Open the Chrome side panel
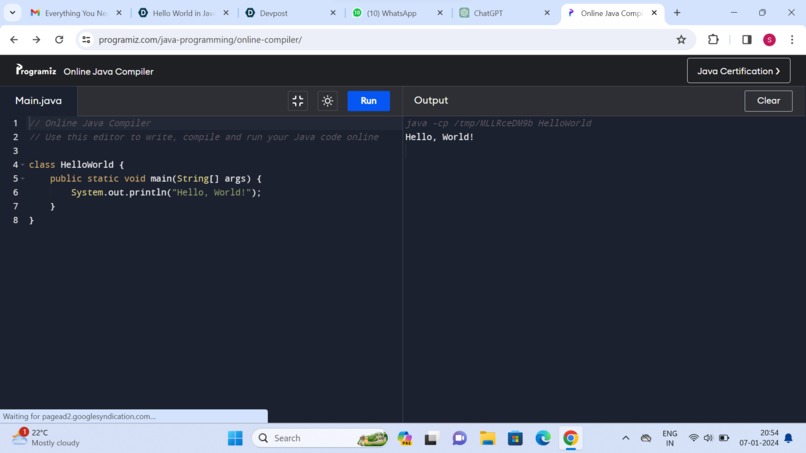 pos(746,40)
